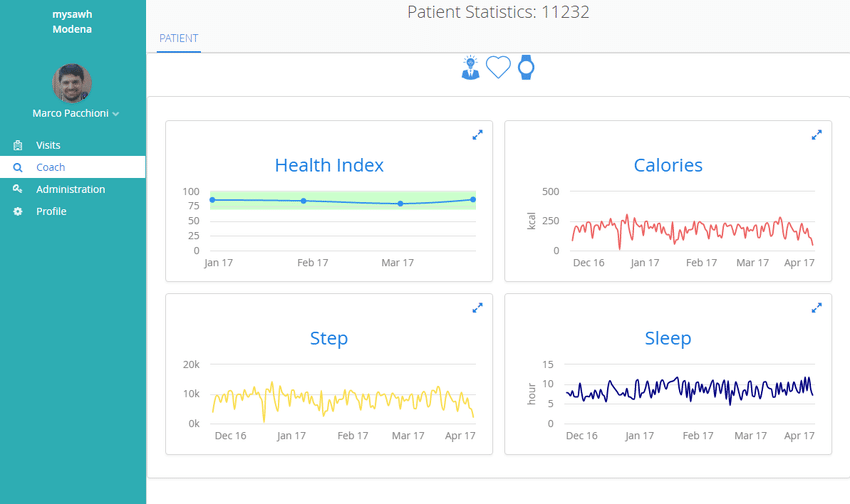Image resolution: width=850 pixels, height=504 pixels.
Task: Open the Marco Pacchioni user dropdown
Action: 75,113
